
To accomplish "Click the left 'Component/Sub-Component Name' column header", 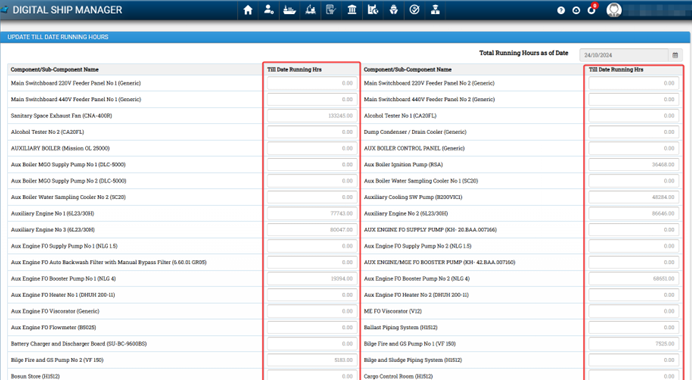I will point(55,70).
